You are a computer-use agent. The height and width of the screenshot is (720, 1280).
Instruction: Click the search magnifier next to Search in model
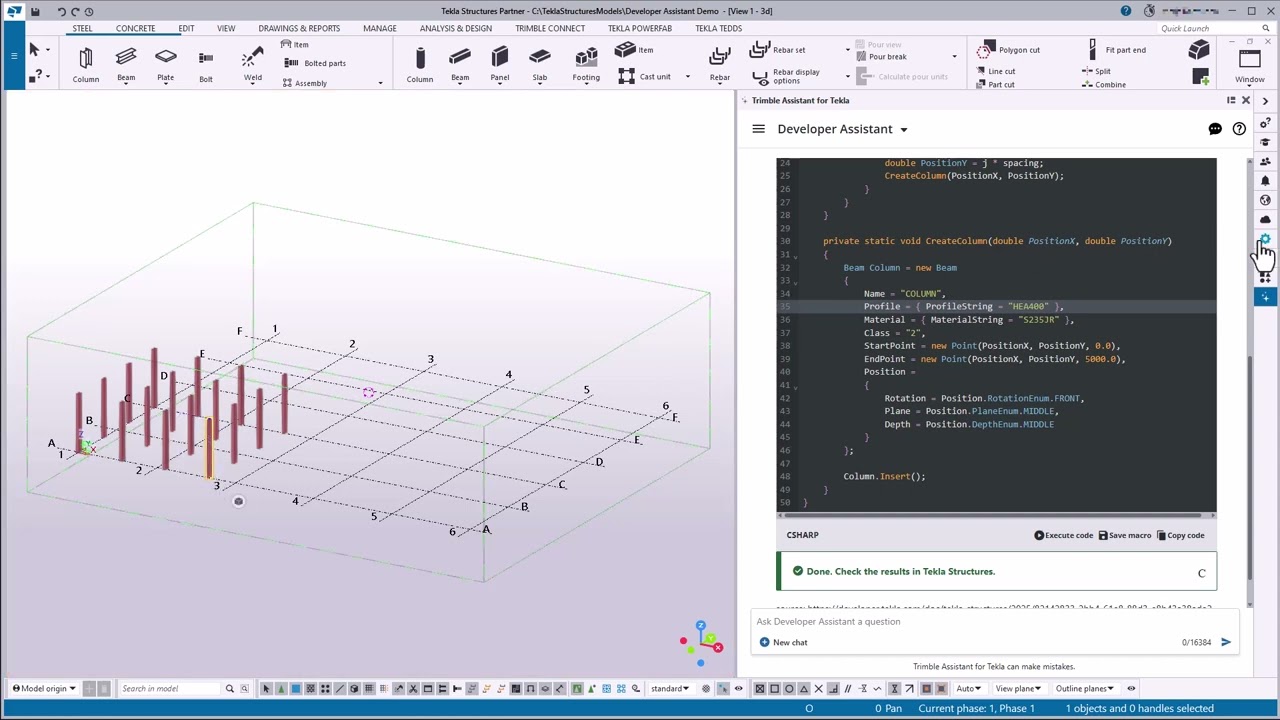[x=229, y=688]
